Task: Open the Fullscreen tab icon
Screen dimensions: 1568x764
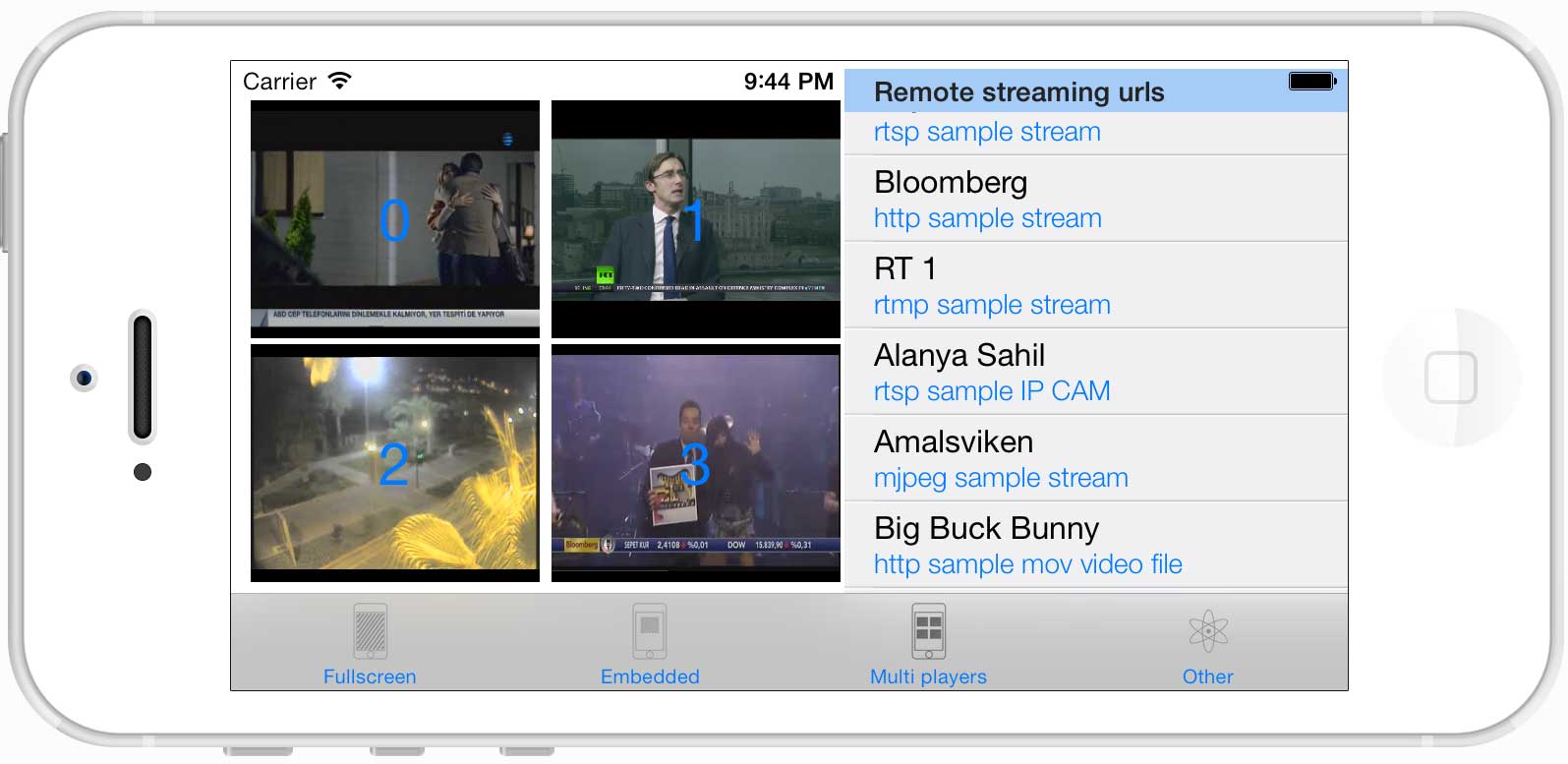Action: (x=370, y=631)
